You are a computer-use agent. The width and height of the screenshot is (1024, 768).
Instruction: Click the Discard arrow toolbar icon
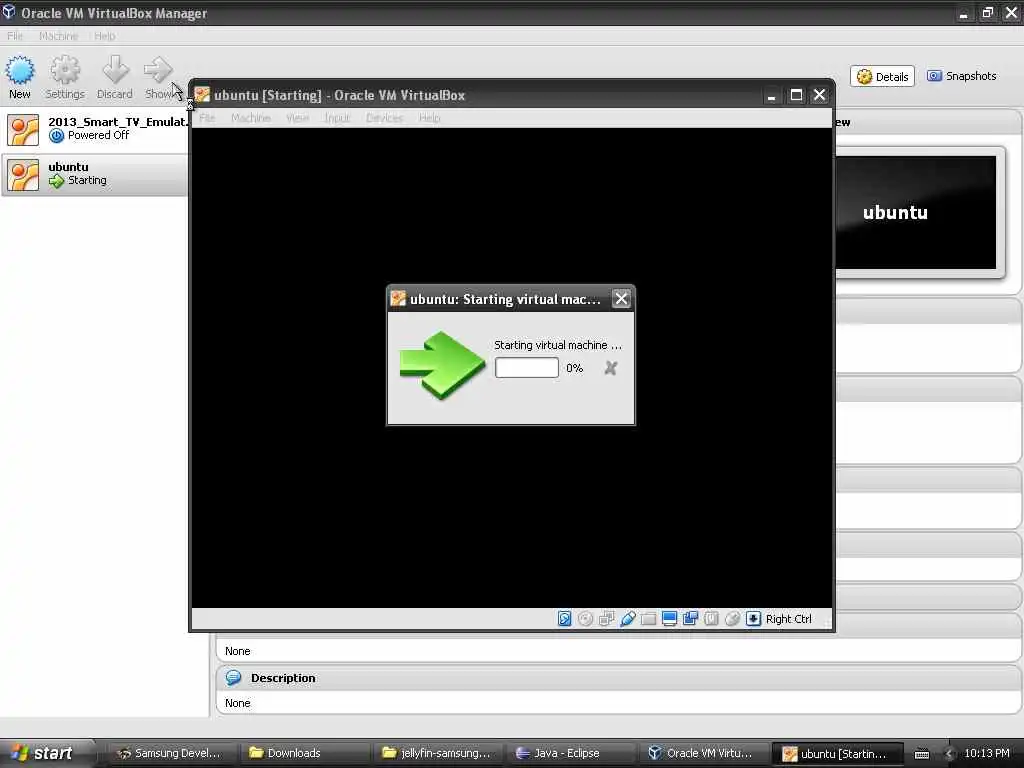point(115,70)
